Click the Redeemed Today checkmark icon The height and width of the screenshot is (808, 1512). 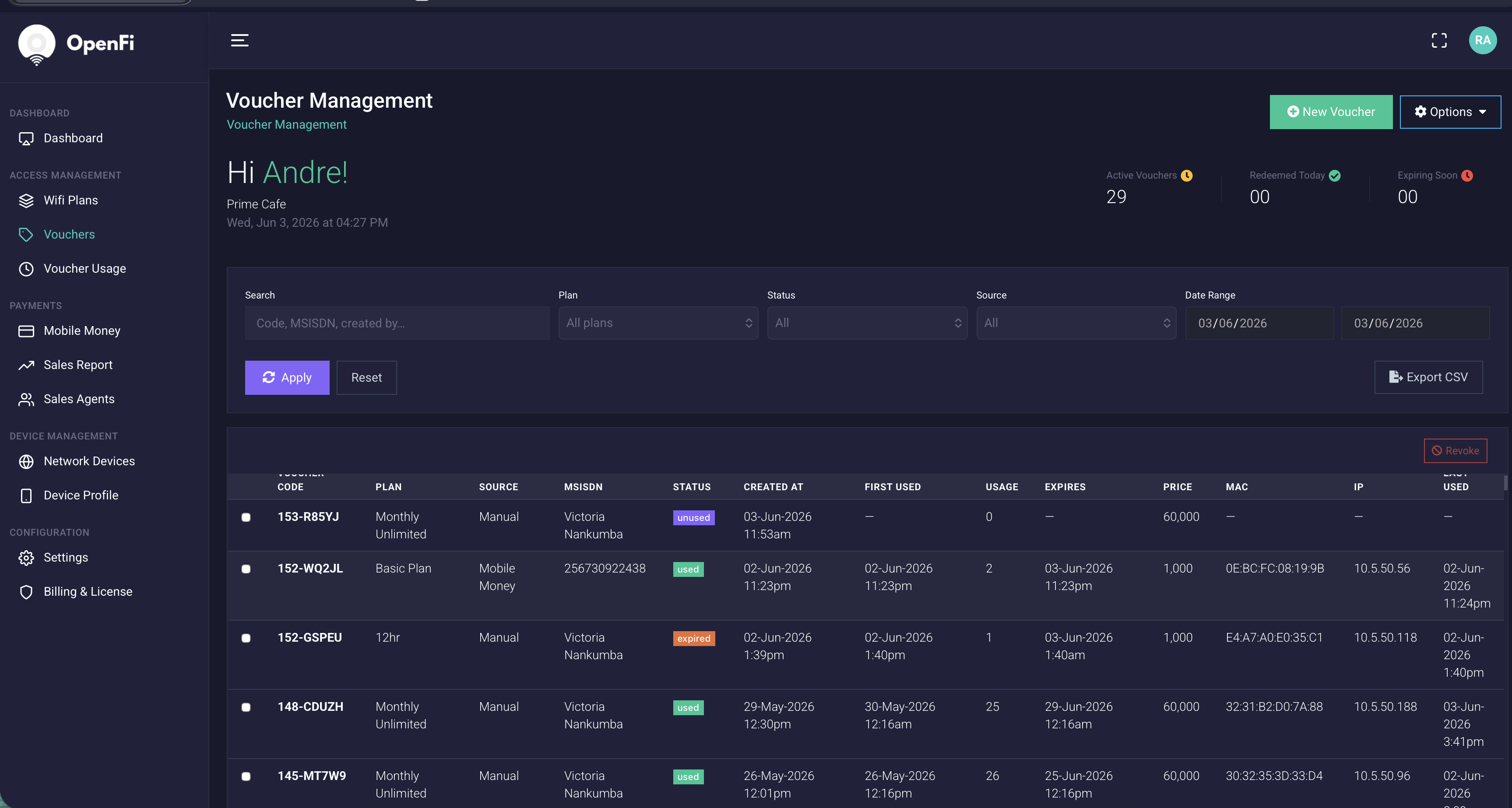coord(1334,176)
